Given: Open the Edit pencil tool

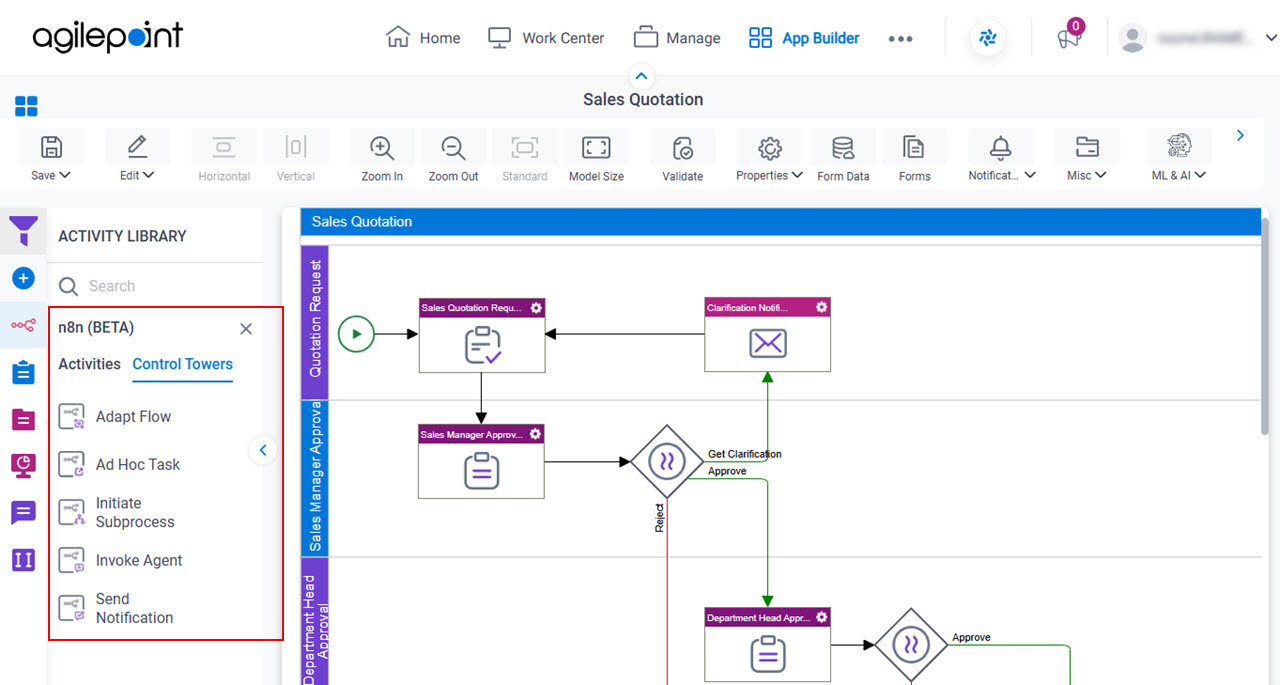Looking at the screenshot, I should pos(137,147).
